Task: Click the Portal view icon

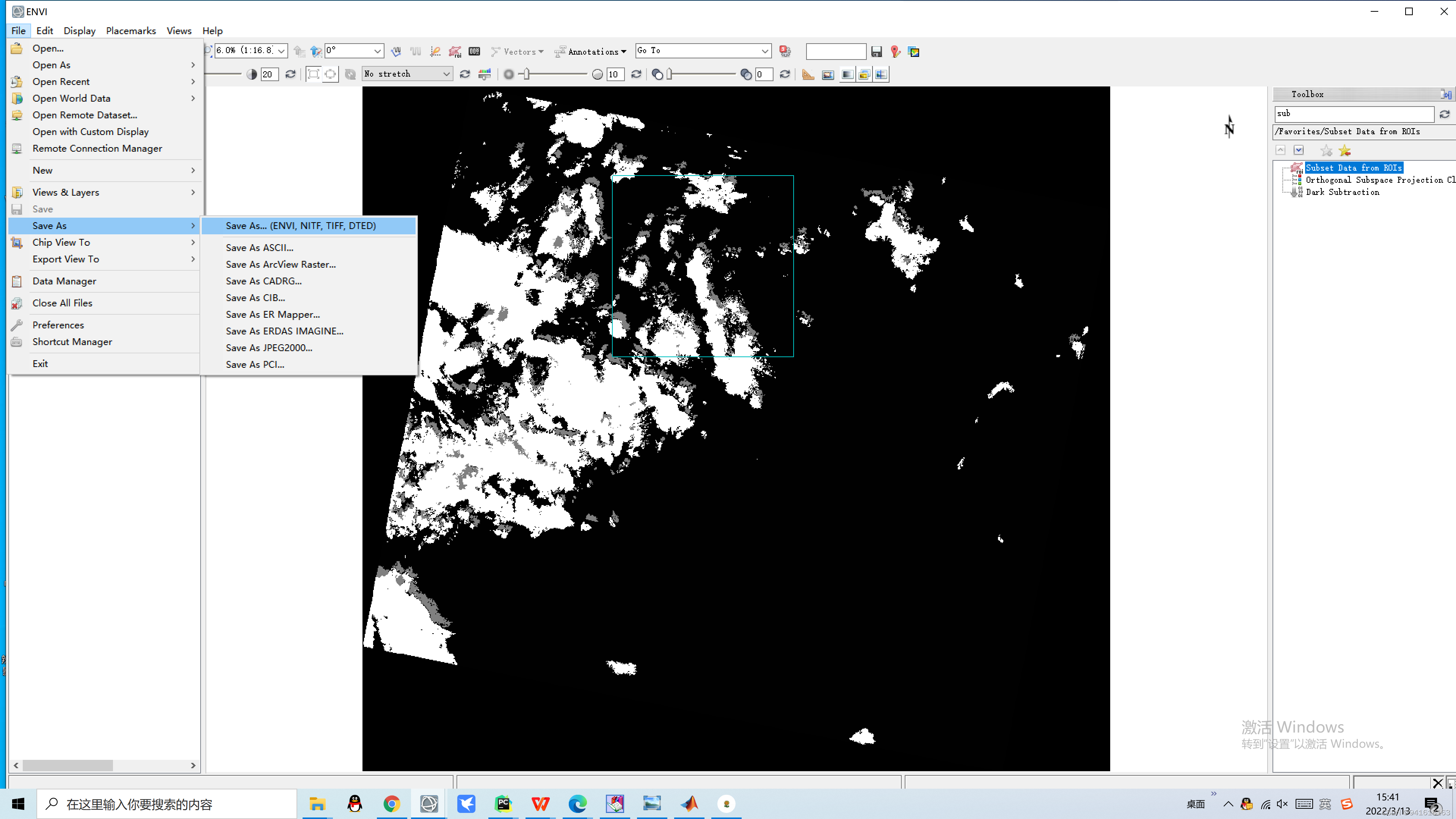Action: (x=828, y=74)
